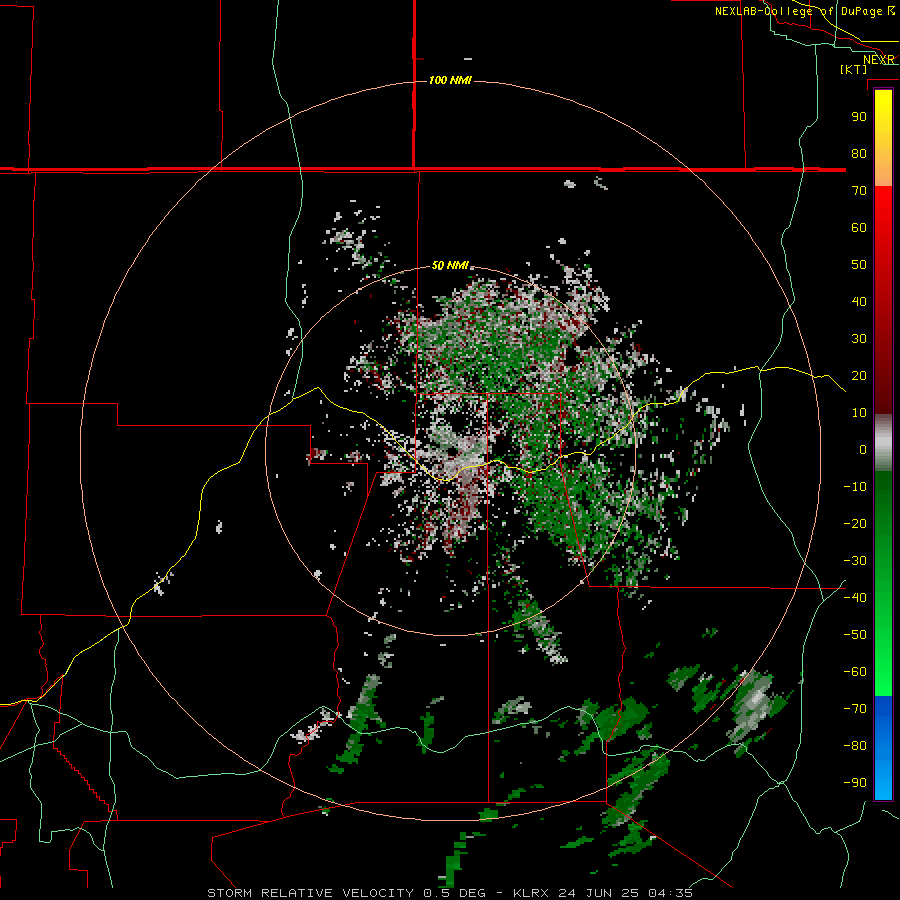Image resolution: width=900 pixels, height=900 pixels.
Task: Click the 50 NMI range ring label
Action: pos(450,265)
